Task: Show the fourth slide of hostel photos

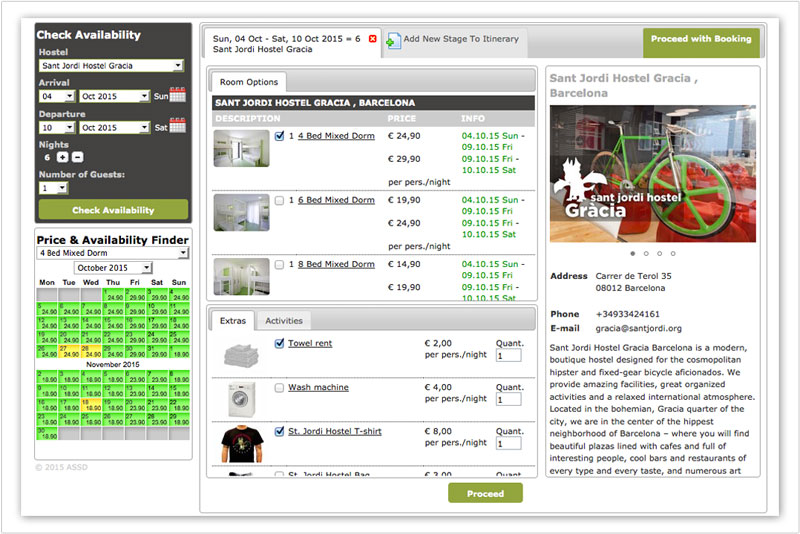Action: tap(673, 253)
